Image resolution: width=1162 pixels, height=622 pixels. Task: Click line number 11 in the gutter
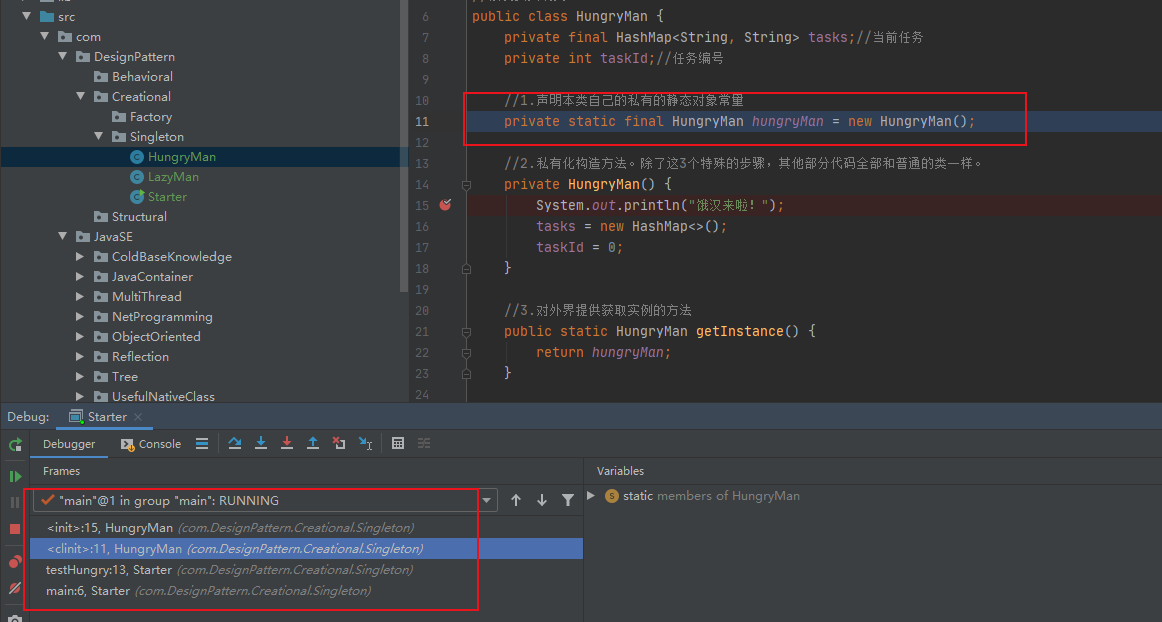click(x=422, y=122)
